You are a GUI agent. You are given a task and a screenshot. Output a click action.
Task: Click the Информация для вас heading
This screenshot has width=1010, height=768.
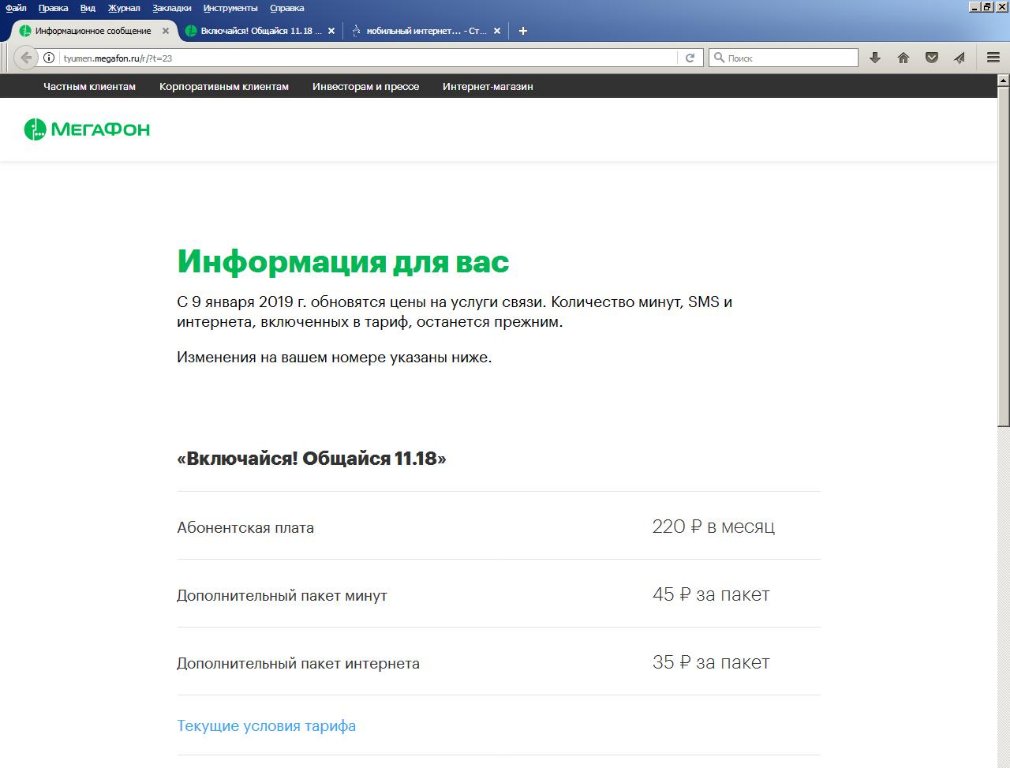(343, 262)
